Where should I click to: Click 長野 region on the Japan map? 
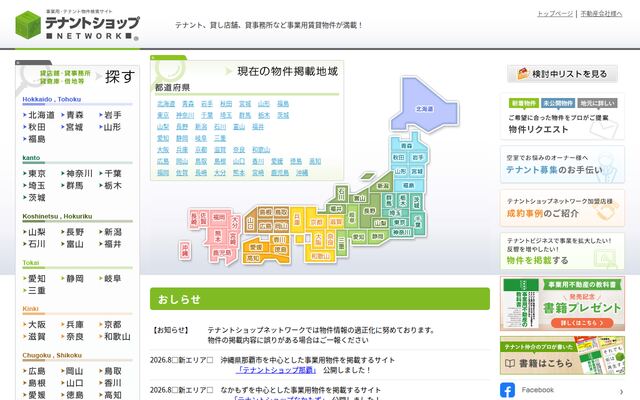click(369, 211)
